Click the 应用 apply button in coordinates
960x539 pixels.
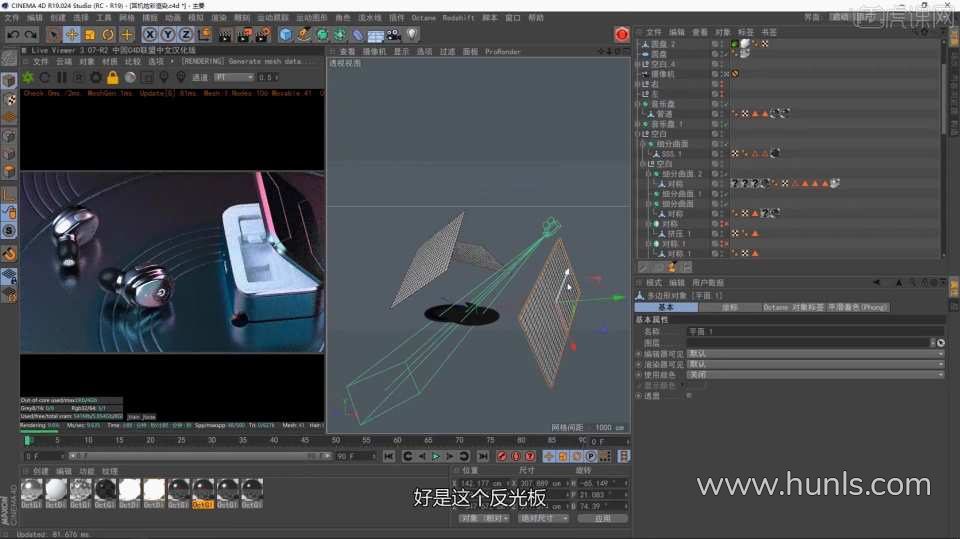[x=602, y=519]
